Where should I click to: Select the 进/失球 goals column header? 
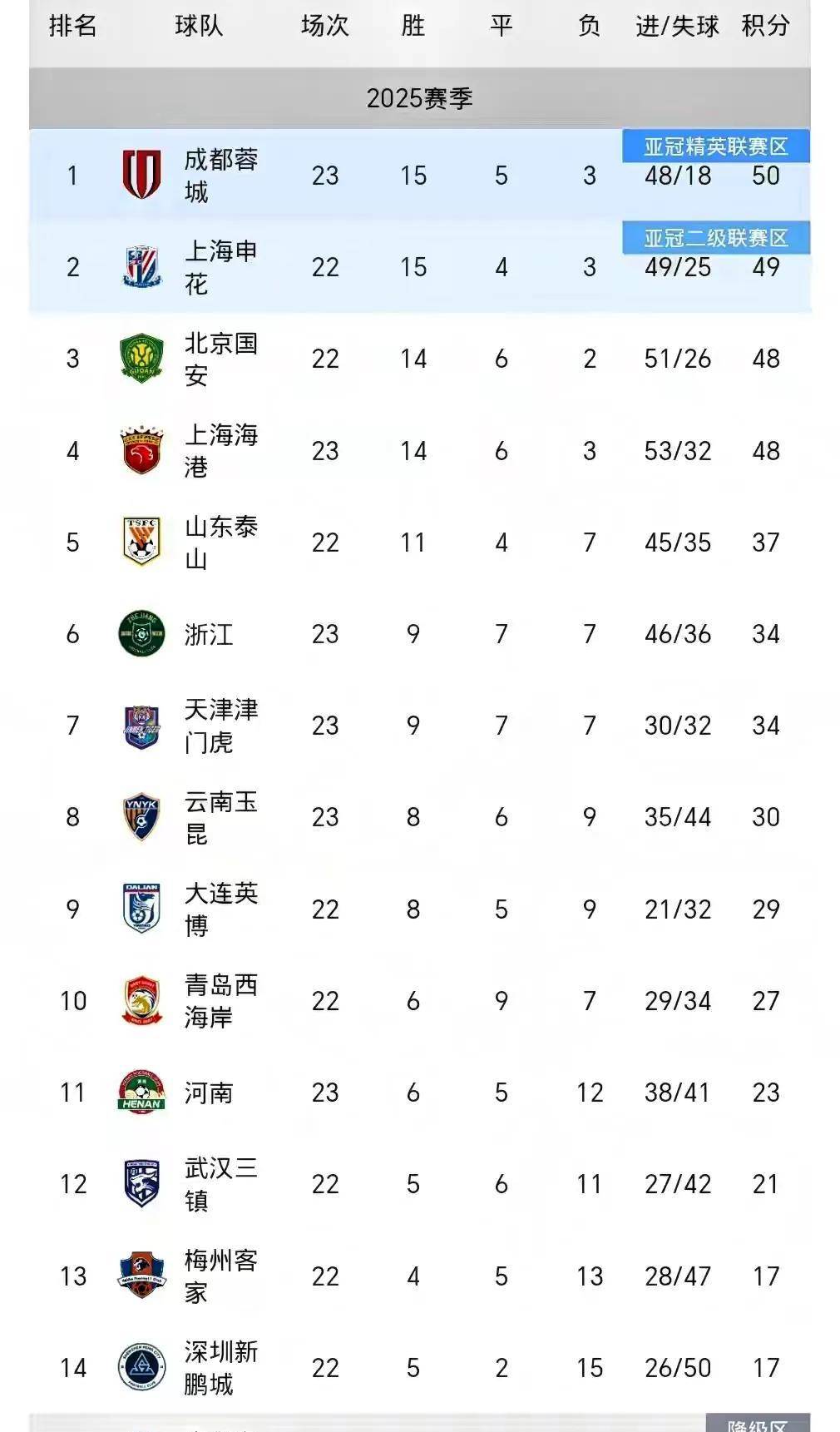pos(677,26)
